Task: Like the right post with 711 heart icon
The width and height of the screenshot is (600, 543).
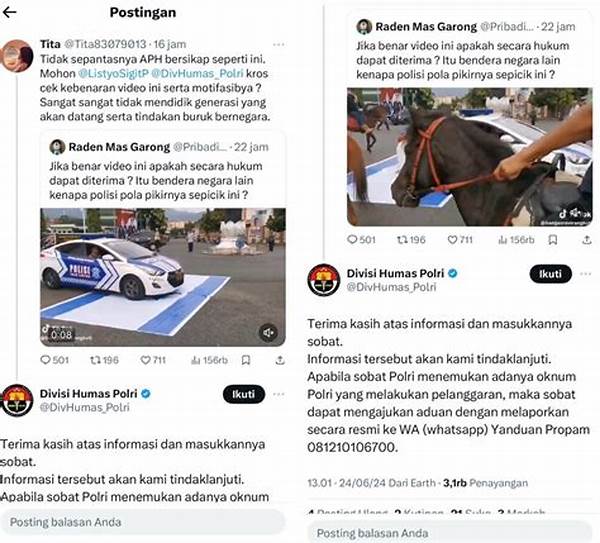Action: (452, 240)
